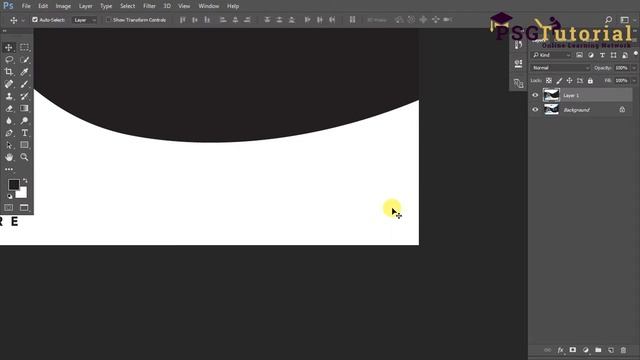This screenshot has height=360, width=640.
Task: Filter layers by type layers icon
Action: (x=602, y=55)
